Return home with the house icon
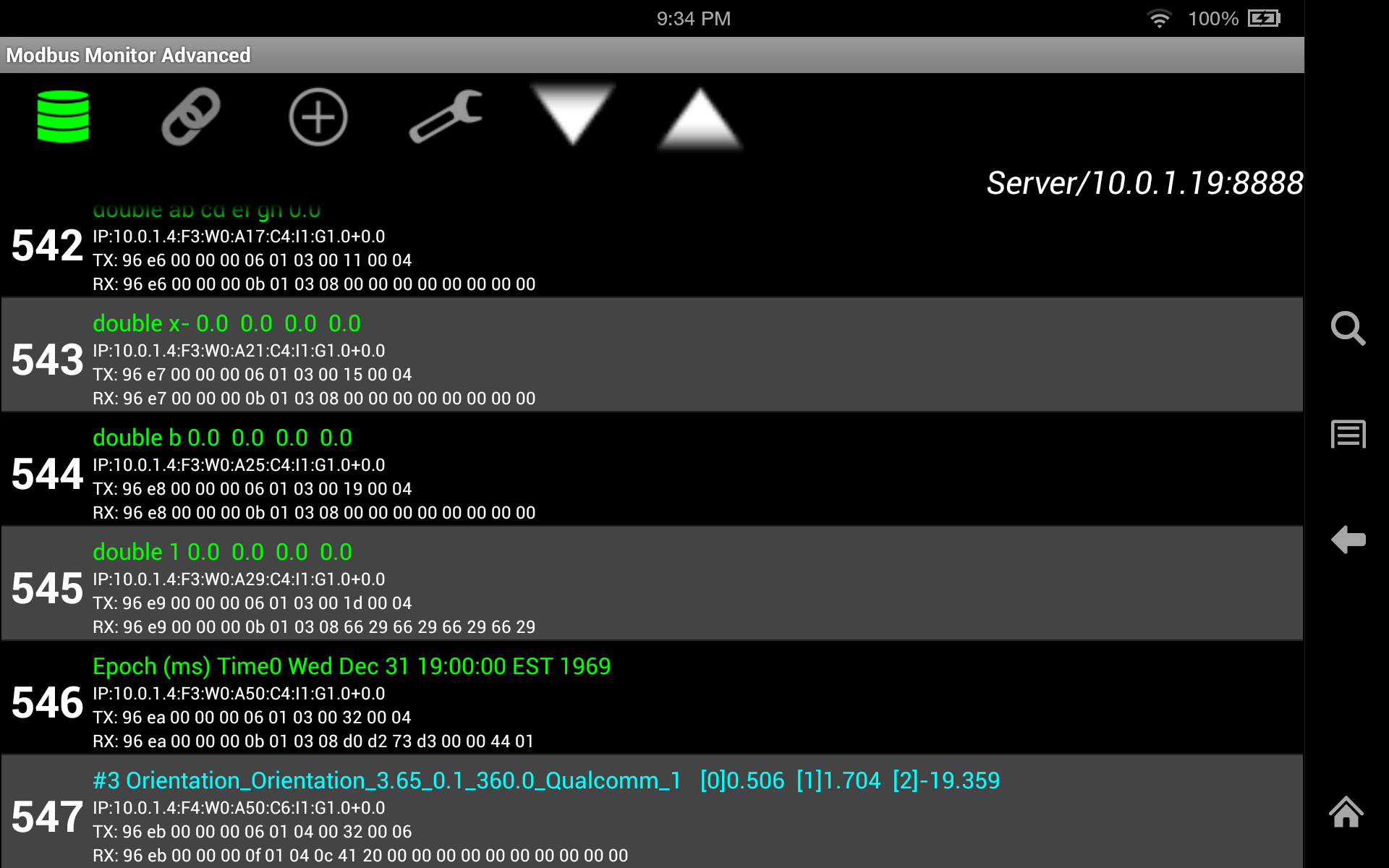Image resolution: width=1389 pixels, height=868 pixels. tap(1346, 812)
